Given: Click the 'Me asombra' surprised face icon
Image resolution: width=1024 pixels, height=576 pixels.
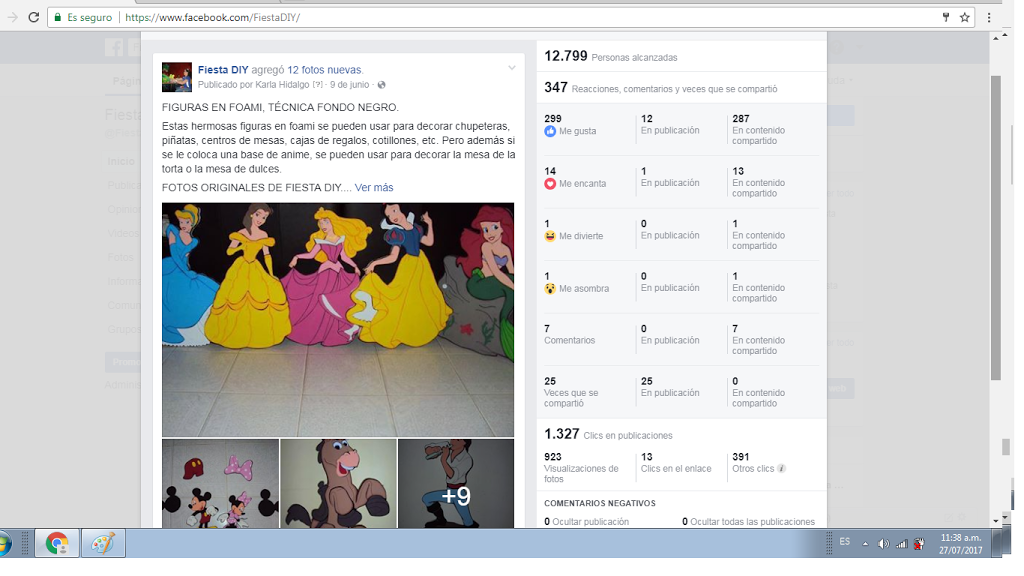Looking at the screenshot, I should 550,289.
